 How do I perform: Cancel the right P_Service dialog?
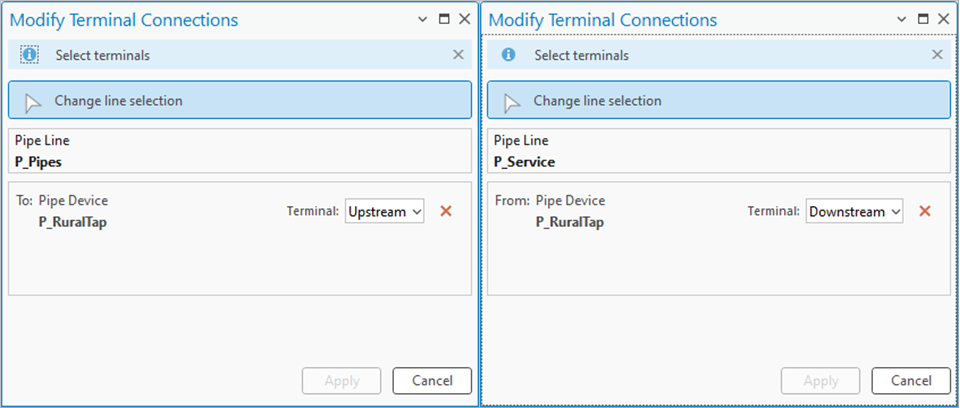coord(910,380)
